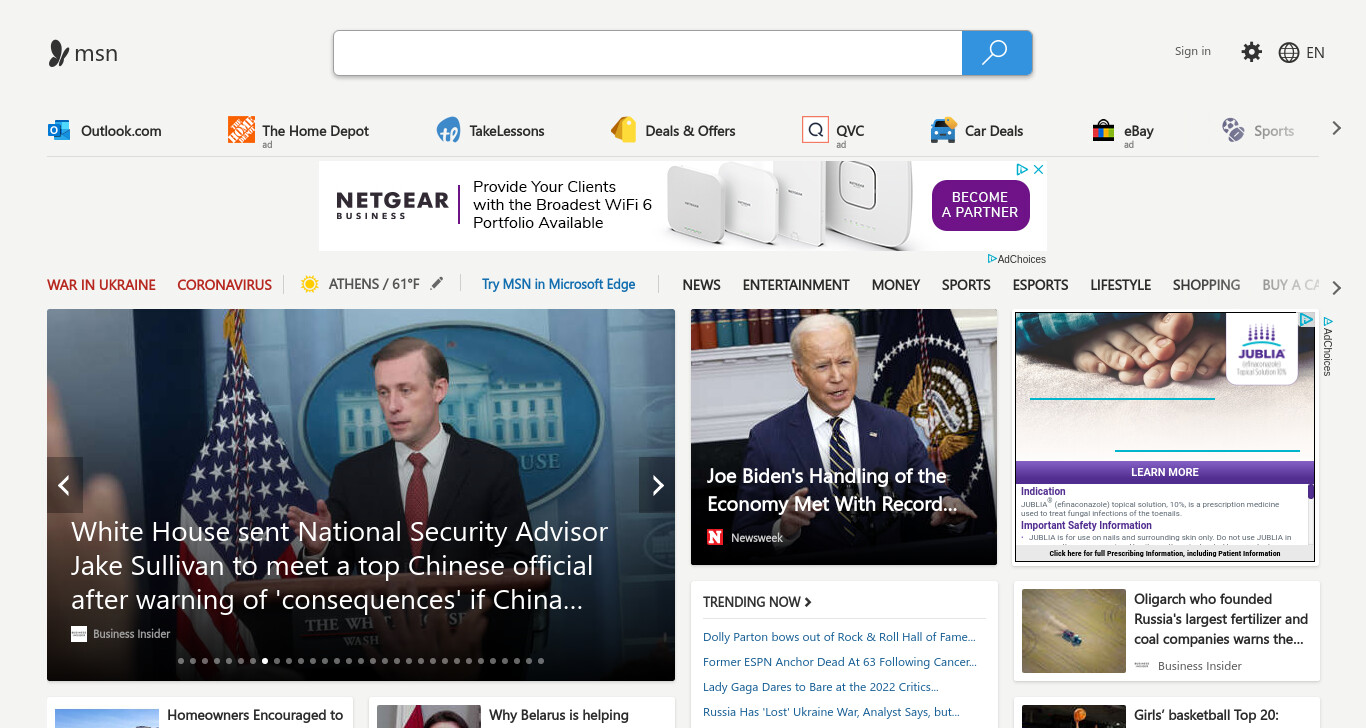Screen dimensions: 1366x728
Task: Open settings via the gear icon
Action: point(1251,52)
